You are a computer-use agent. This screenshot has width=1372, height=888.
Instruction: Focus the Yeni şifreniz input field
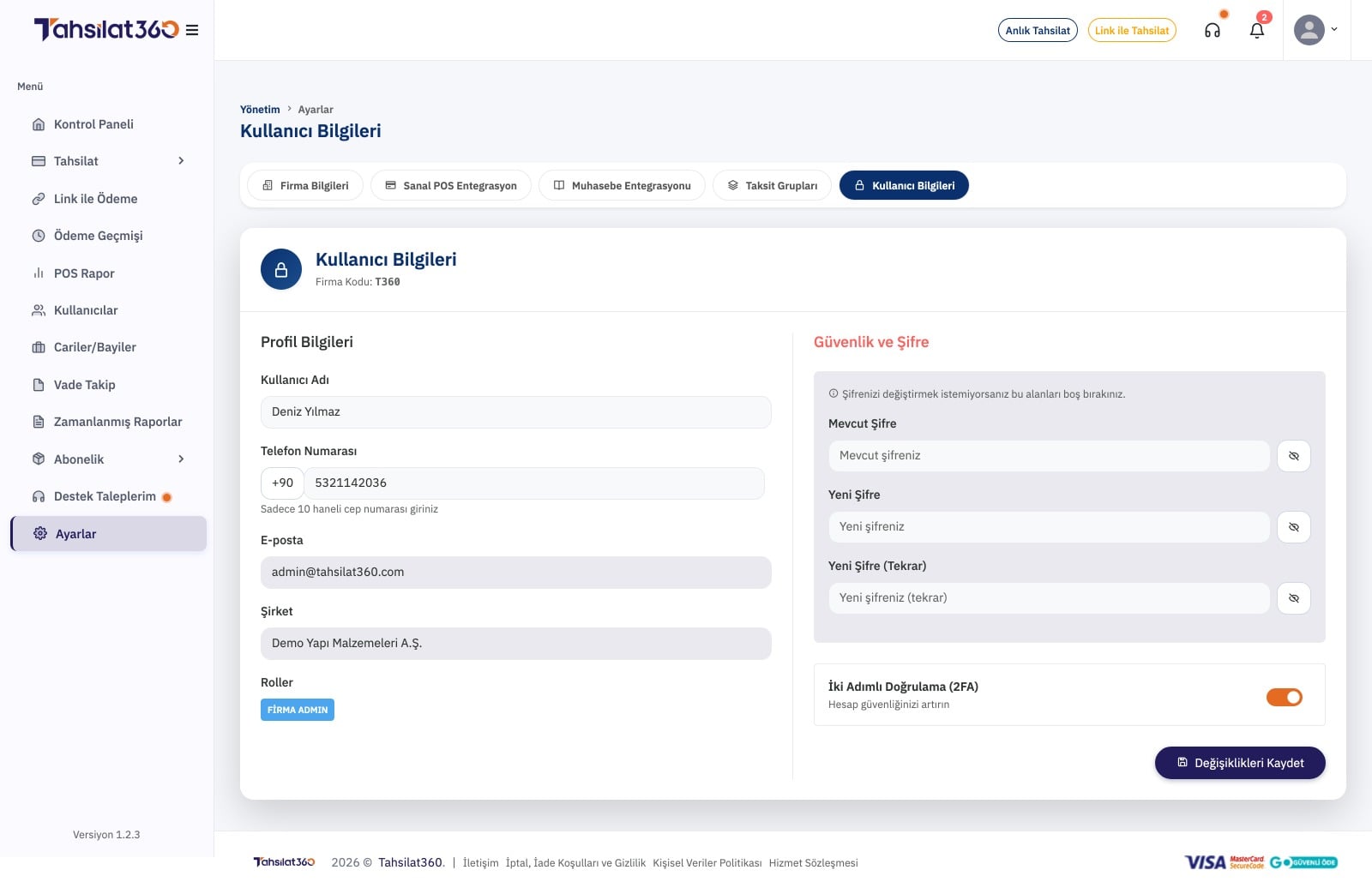coord(1049,527)
